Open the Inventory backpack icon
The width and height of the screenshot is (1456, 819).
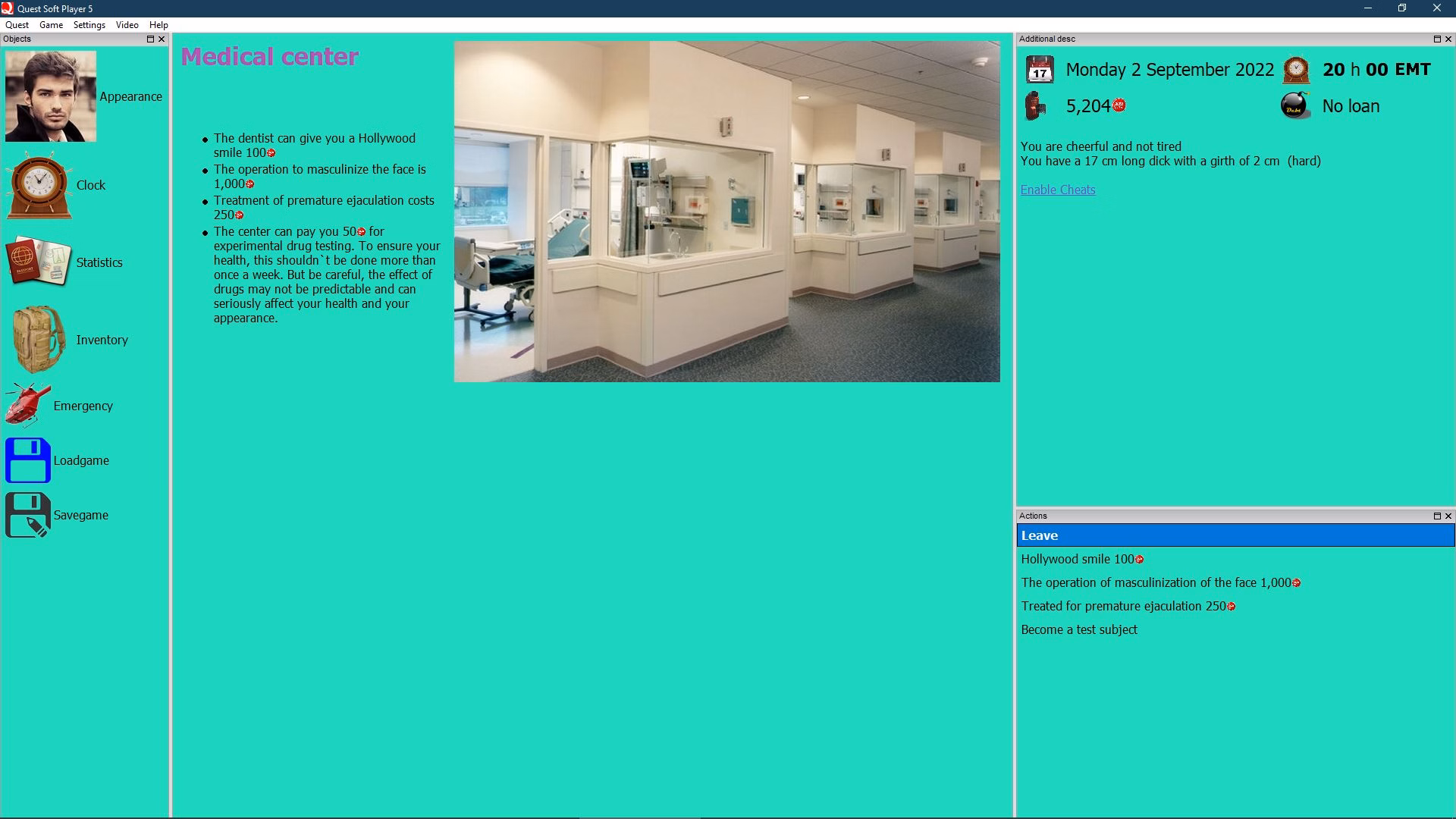point(39,340)
